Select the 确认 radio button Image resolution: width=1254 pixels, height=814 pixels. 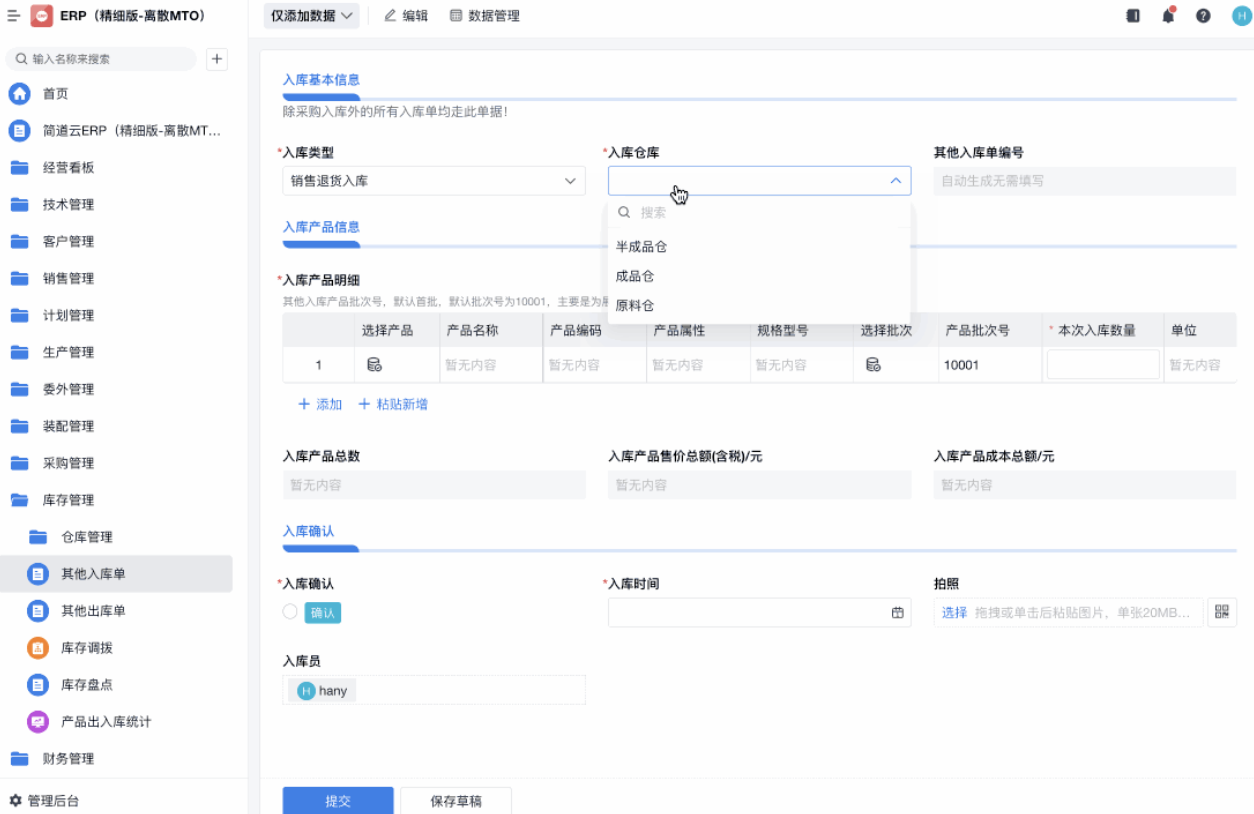coord(290,612)
